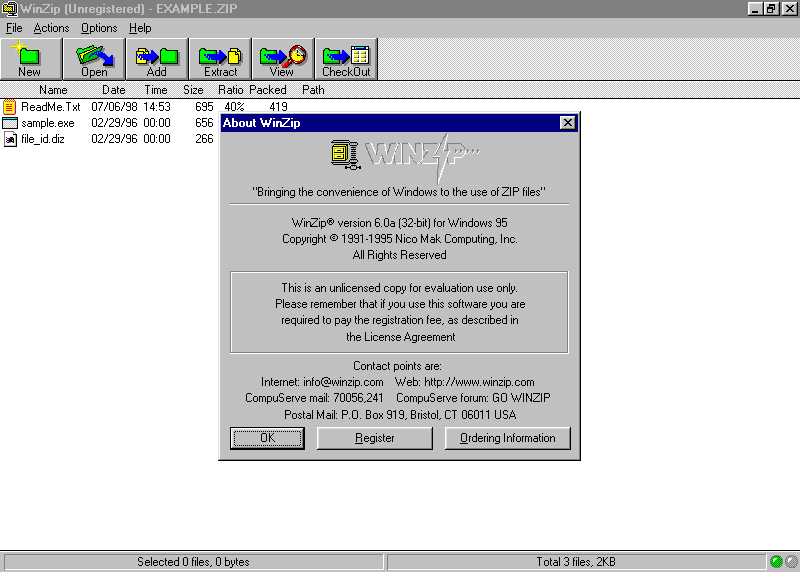The image size is (800, 572).
Task: Click the 07/06/98 date of ReadMe.Txt
Action: click(x=114, y=107)
